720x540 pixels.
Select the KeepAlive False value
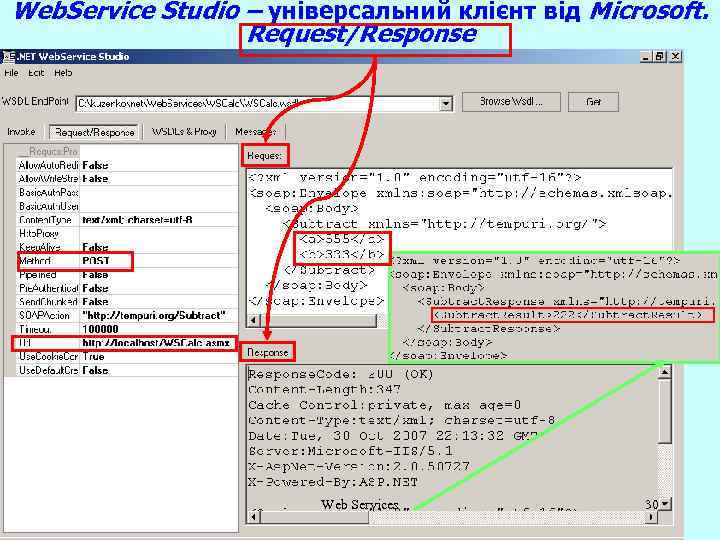(x=96, y=247)
